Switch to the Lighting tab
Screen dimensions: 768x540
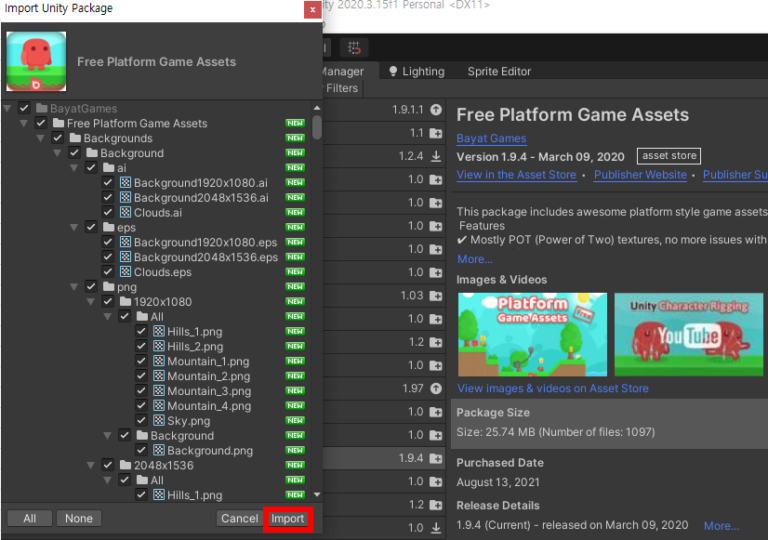click(x=416, y=72)
